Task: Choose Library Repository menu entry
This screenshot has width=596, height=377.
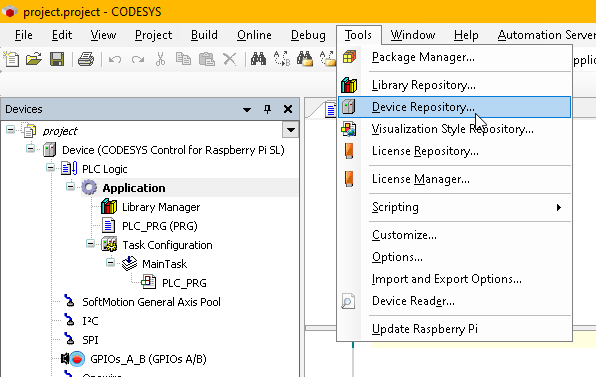Action: click(454, 85)
